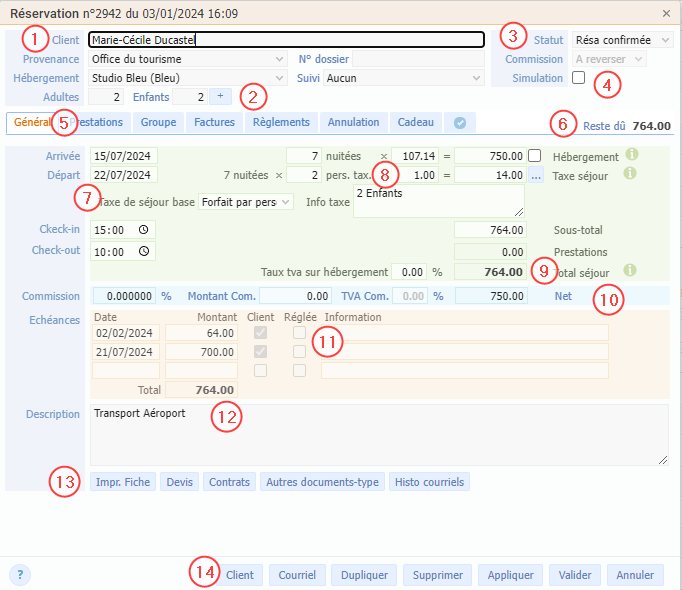Switch to the Factures tab
Viewport: 682px width, 590px height.
pyautogui.click(x=214, y=122)
